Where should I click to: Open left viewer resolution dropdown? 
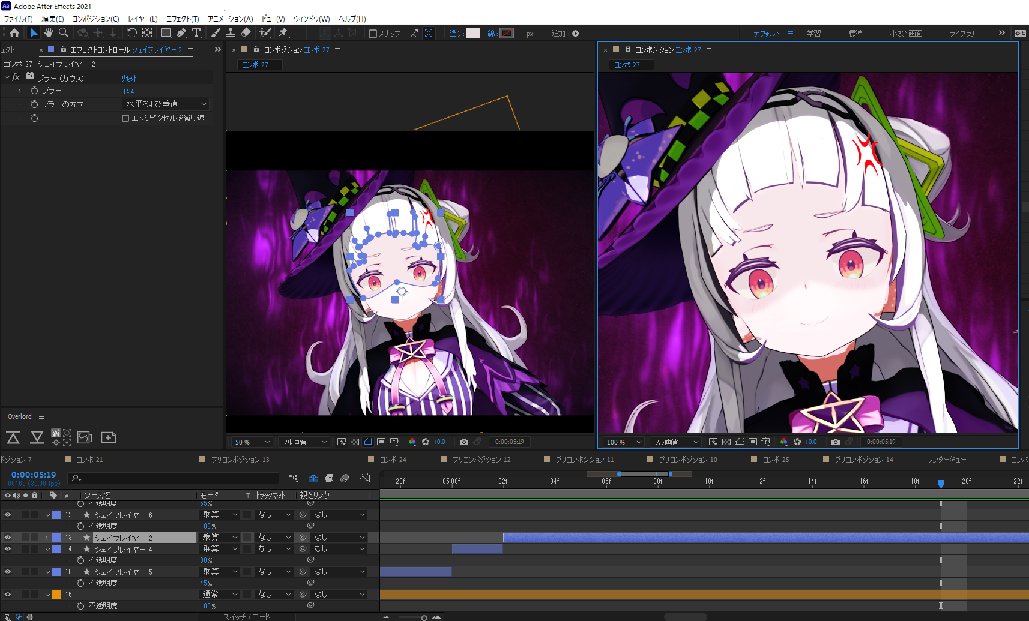[303, 442]
